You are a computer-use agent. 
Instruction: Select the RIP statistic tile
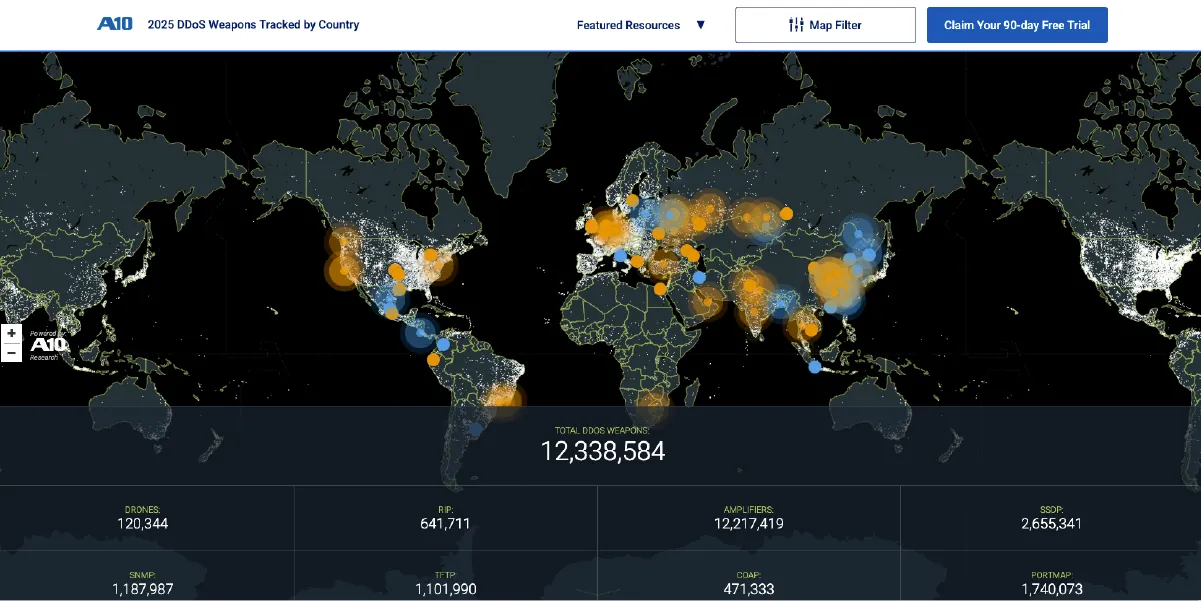pyautogui.click(x=446, y=517)
